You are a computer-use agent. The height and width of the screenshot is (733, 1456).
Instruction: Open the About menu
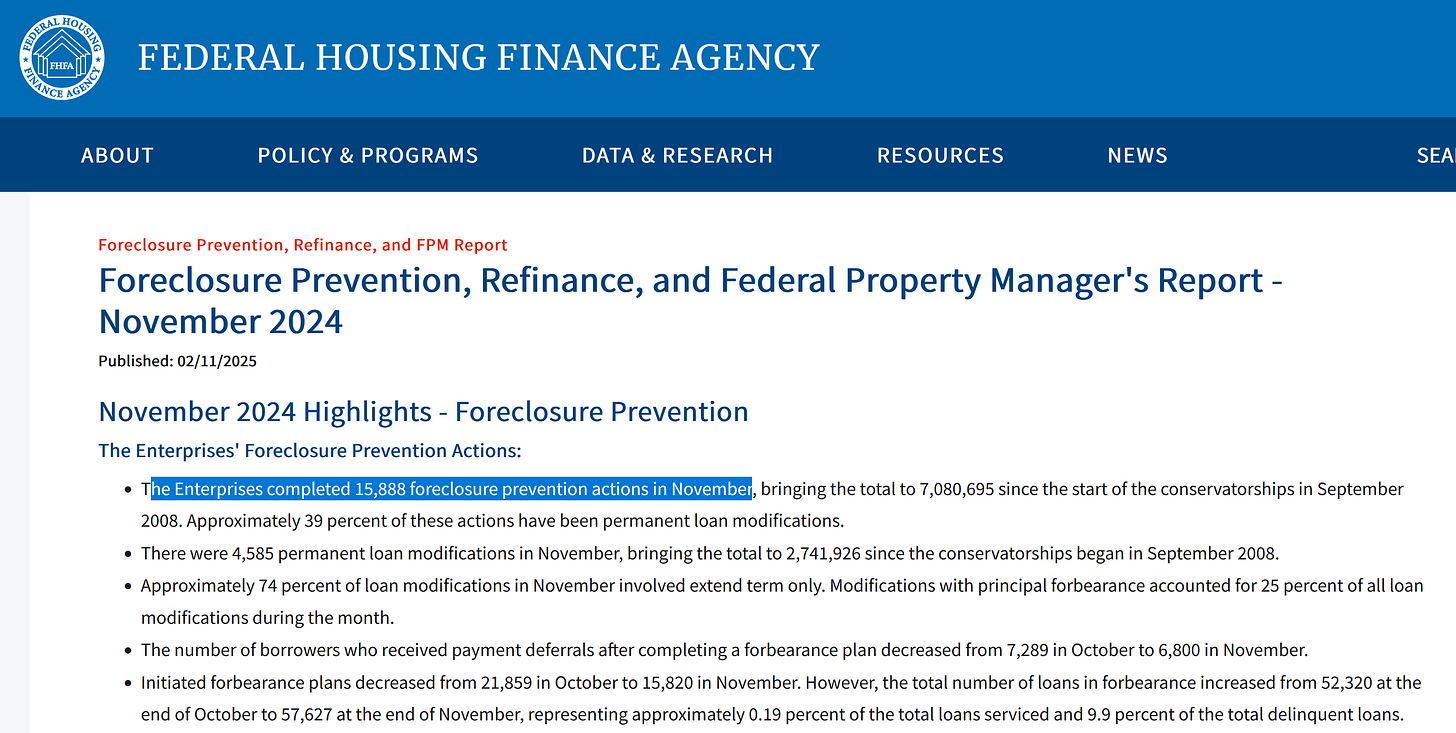tap(117, 155)
